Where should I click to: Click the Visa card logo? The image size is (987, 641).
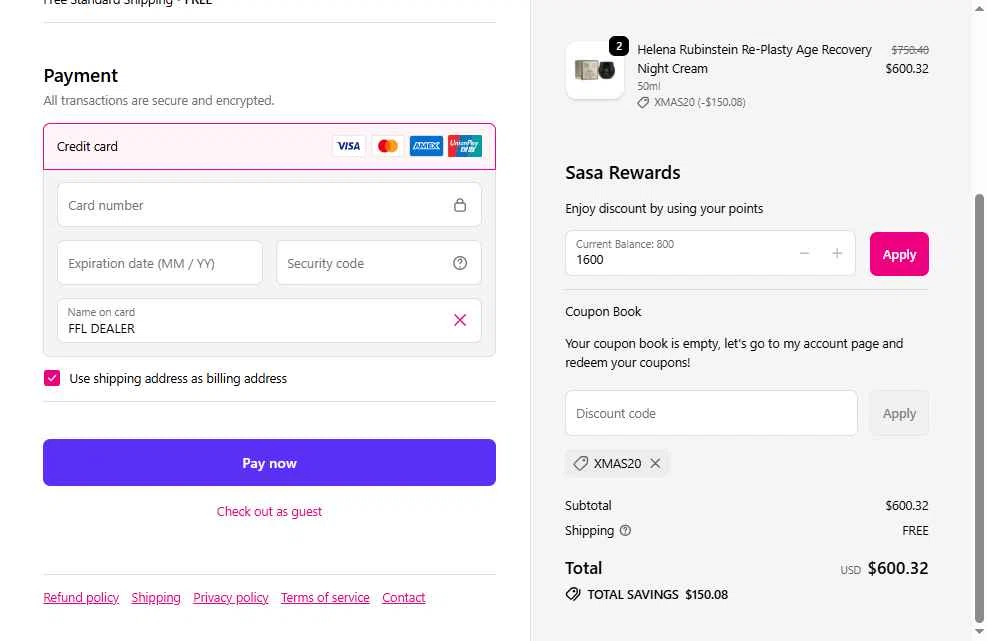click(348, 146)
